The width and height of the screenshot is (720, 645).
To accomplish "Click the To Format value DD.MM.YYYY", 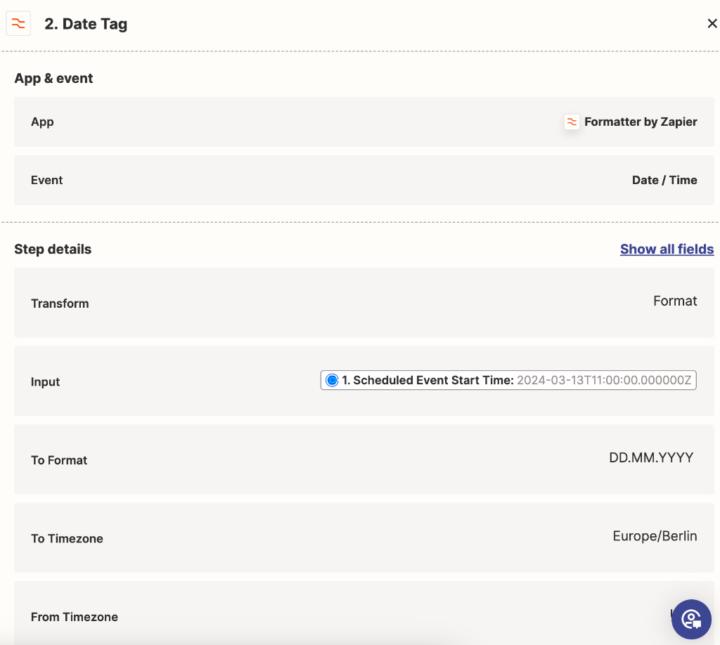I will pos(651,458).
